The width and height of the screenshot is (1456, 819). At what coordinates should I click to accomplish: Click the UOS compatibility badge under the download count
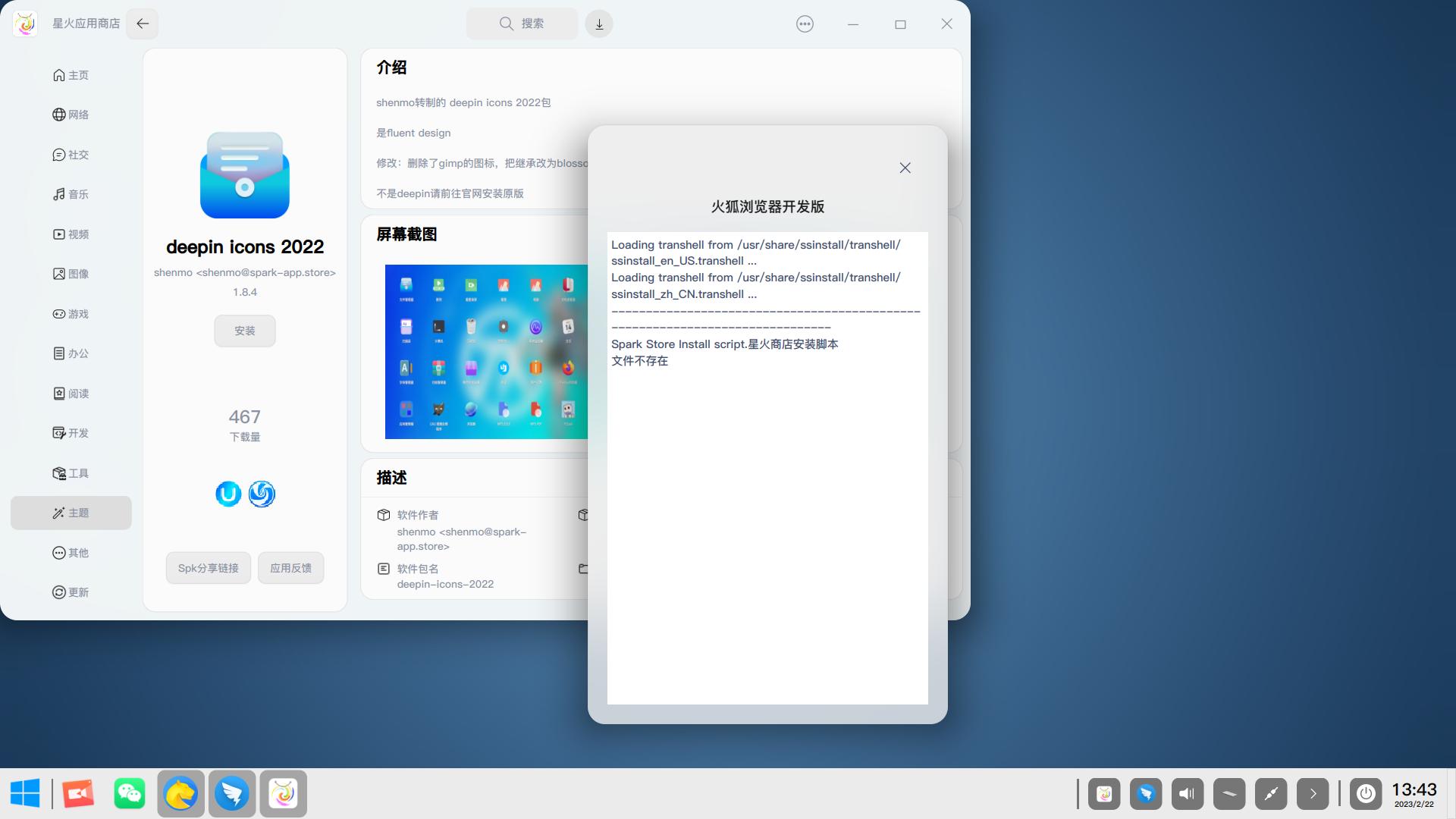point(228,494)
